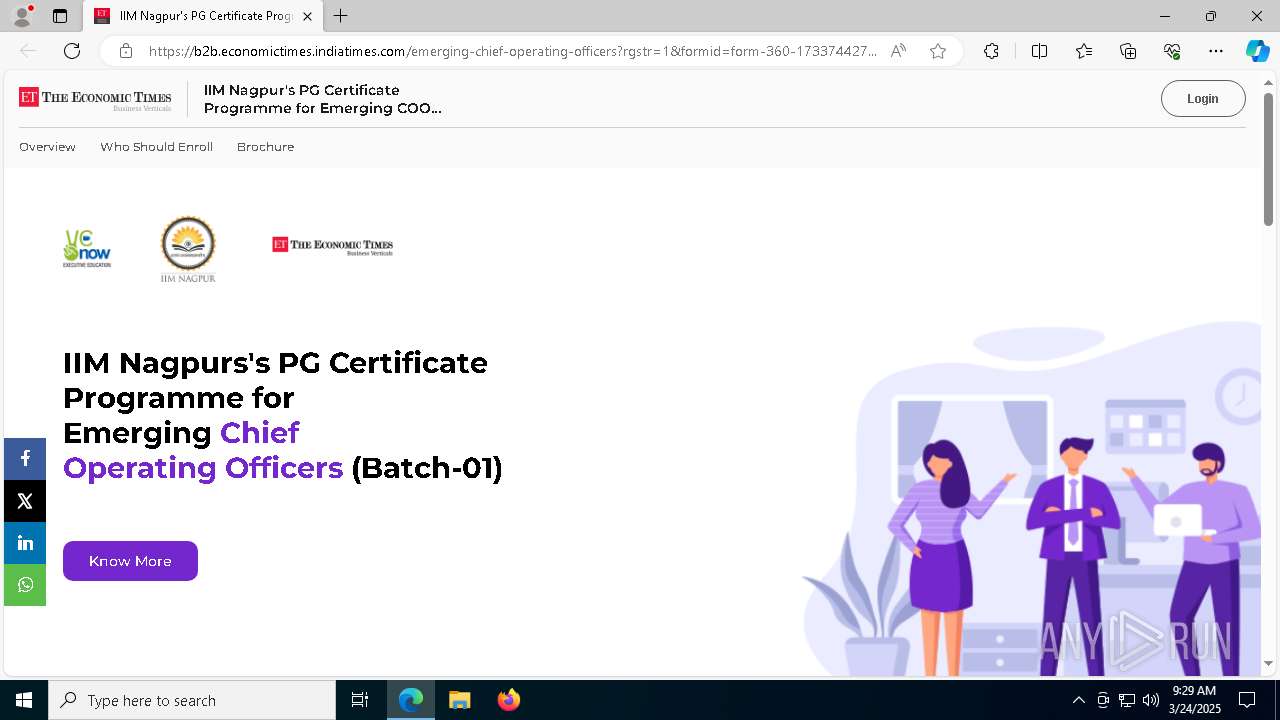This screenshot has height=720, width=1280.
Task: Open the taskbar clock and date
Action: [1194, 700]
